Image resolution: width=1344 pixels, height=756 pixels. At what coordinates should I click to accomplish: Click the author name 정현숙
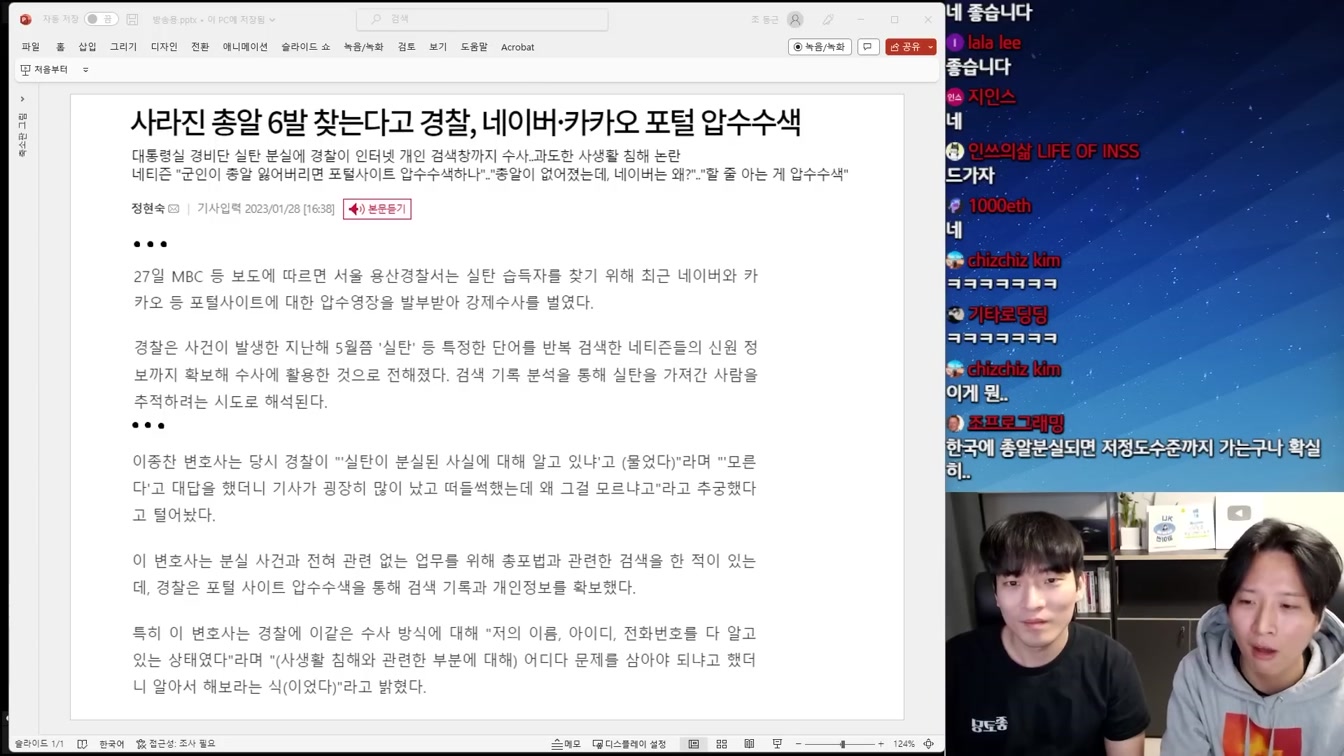point(148,209)
